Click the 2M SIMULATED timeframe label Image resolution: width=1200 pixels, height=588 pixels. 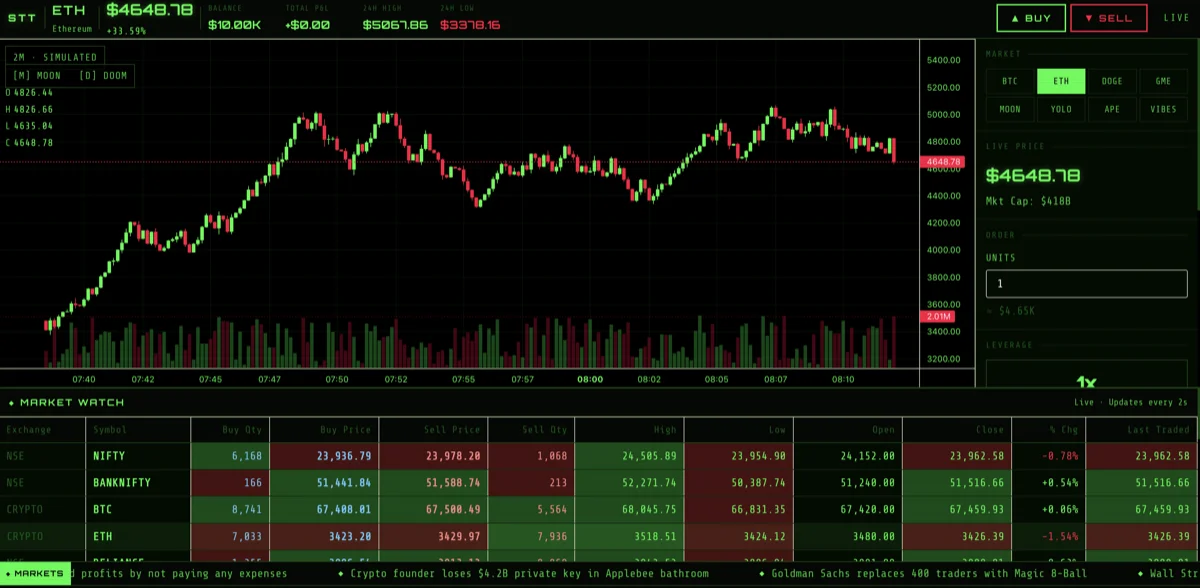(x=55, y=57)
